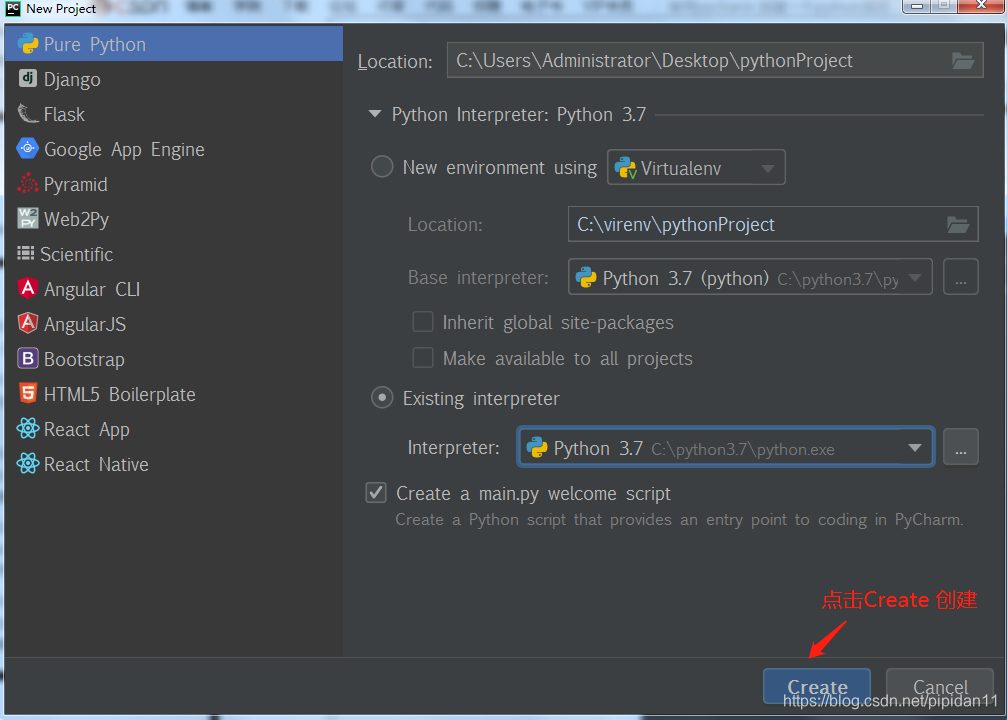The height and width of the screenshot is (720, 1007).
Task: Click the Scientific project icon
Action: pos(26,254)
